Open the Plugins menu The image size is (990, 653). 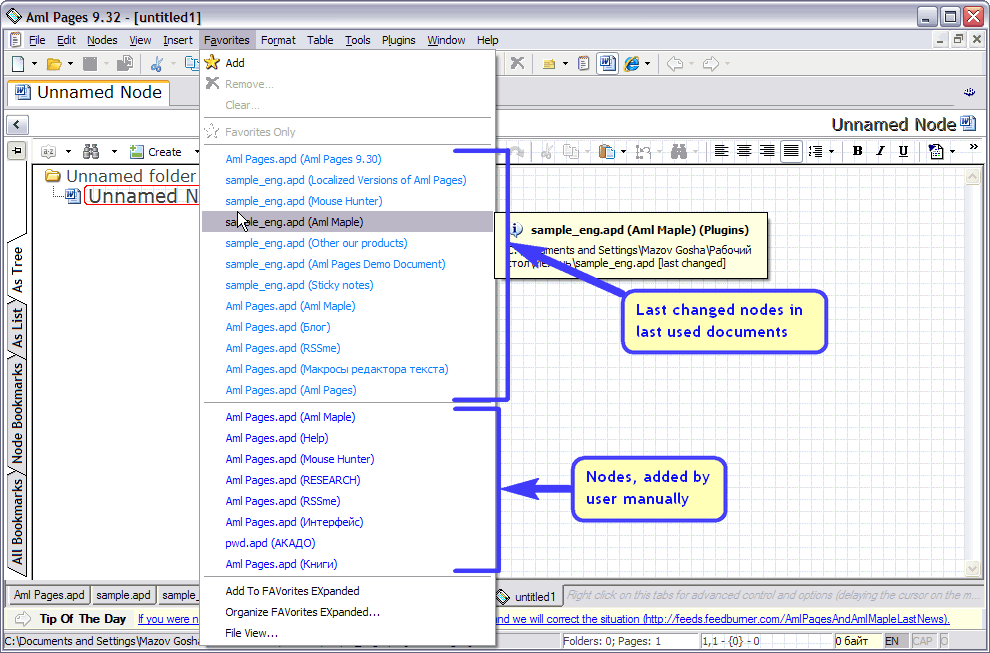point(398,40)
